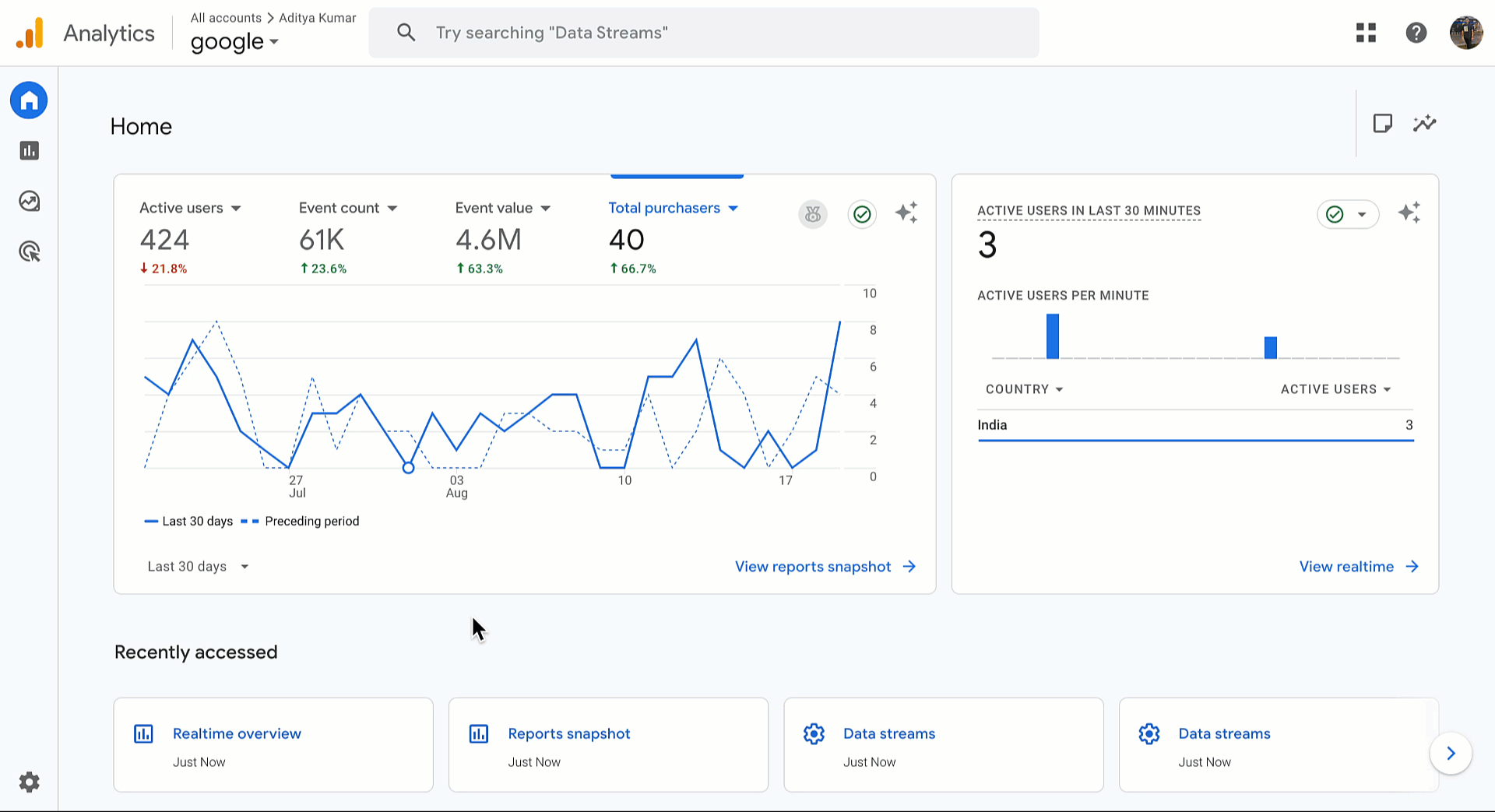This screenshot has width=1495, height=812.
Task: Open the Advertising icon in sidebar
Action: [x=30, y=251]
